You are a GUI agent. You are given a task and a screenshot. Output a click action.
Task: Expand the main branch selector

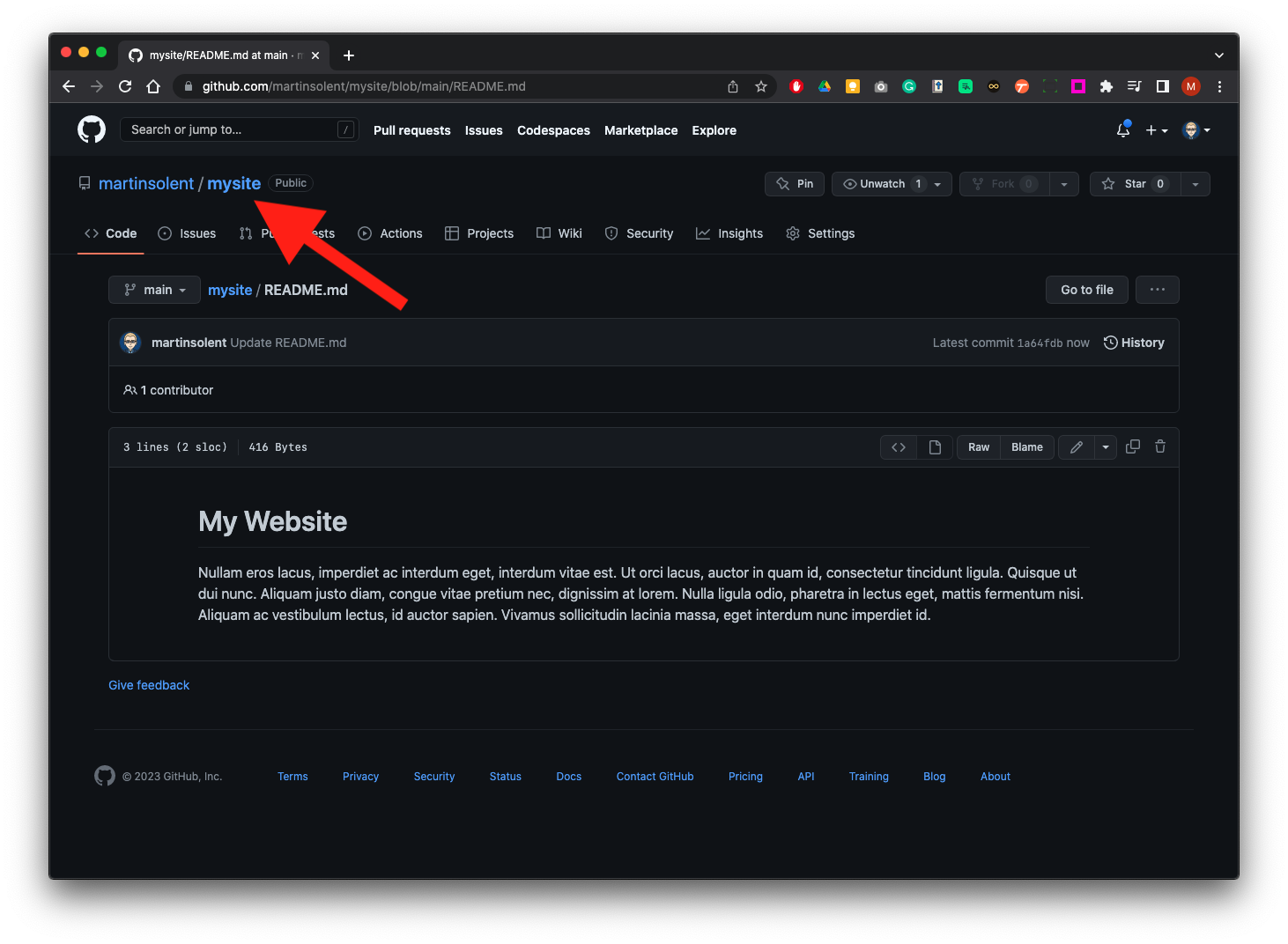(x=155, y=290)
